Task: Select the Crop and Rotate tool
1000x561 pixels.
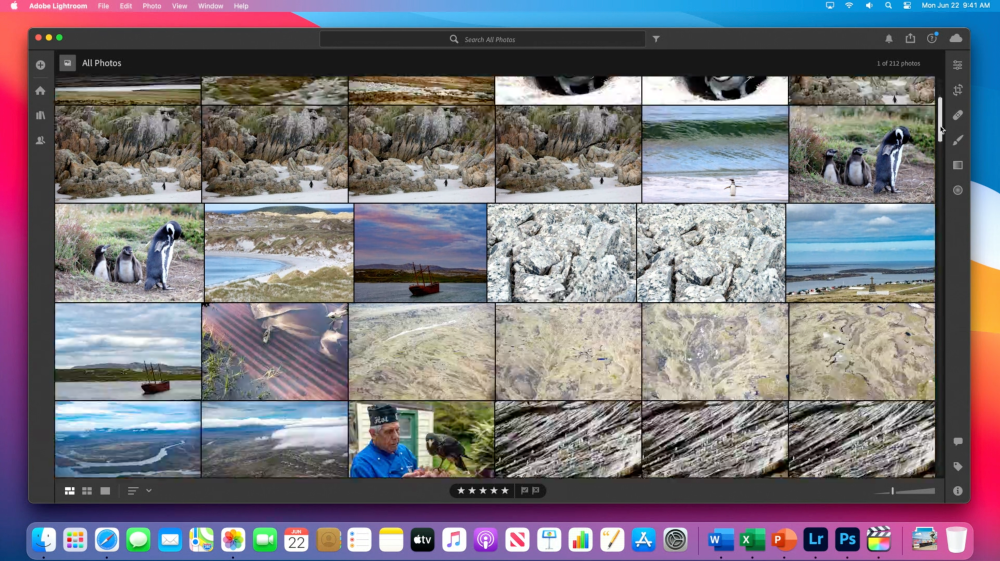Action: tap(957, 90)
